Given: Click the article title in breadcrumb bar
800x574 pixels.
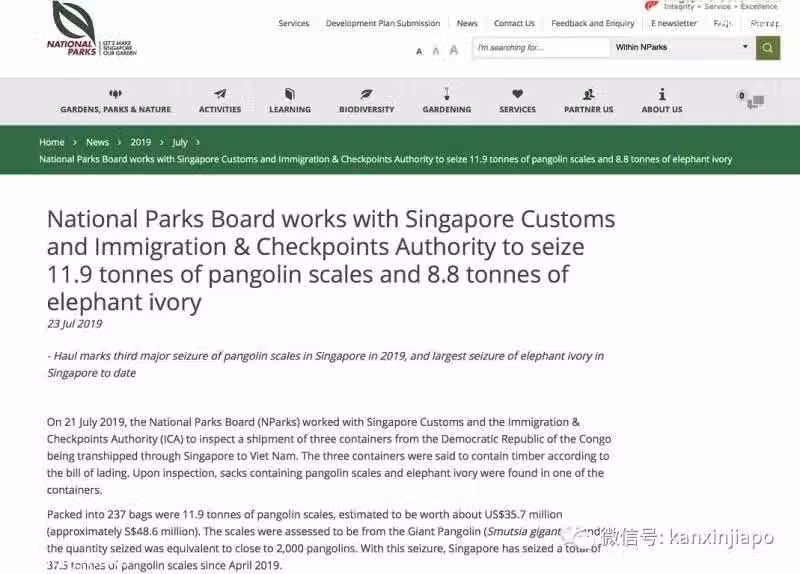Looking at the screenshot, I should 386,159.
